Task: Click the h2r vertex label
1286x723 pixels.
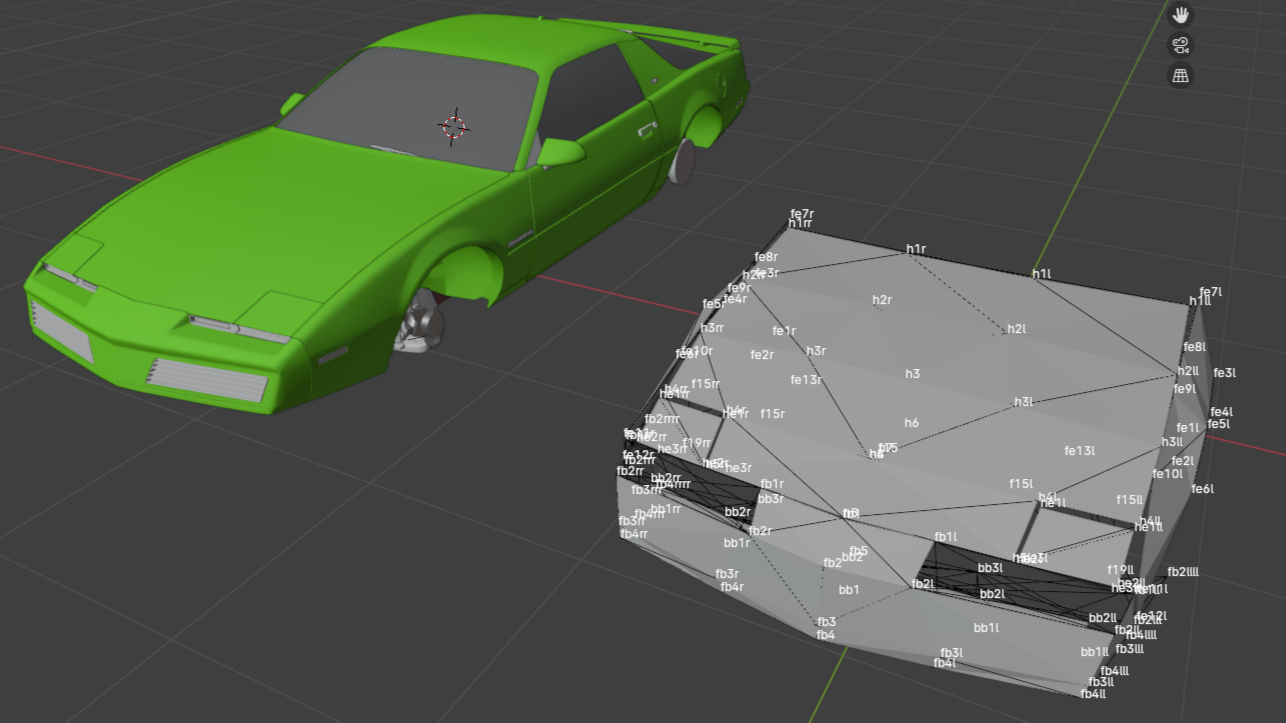Action: click(x=881, y=300)
